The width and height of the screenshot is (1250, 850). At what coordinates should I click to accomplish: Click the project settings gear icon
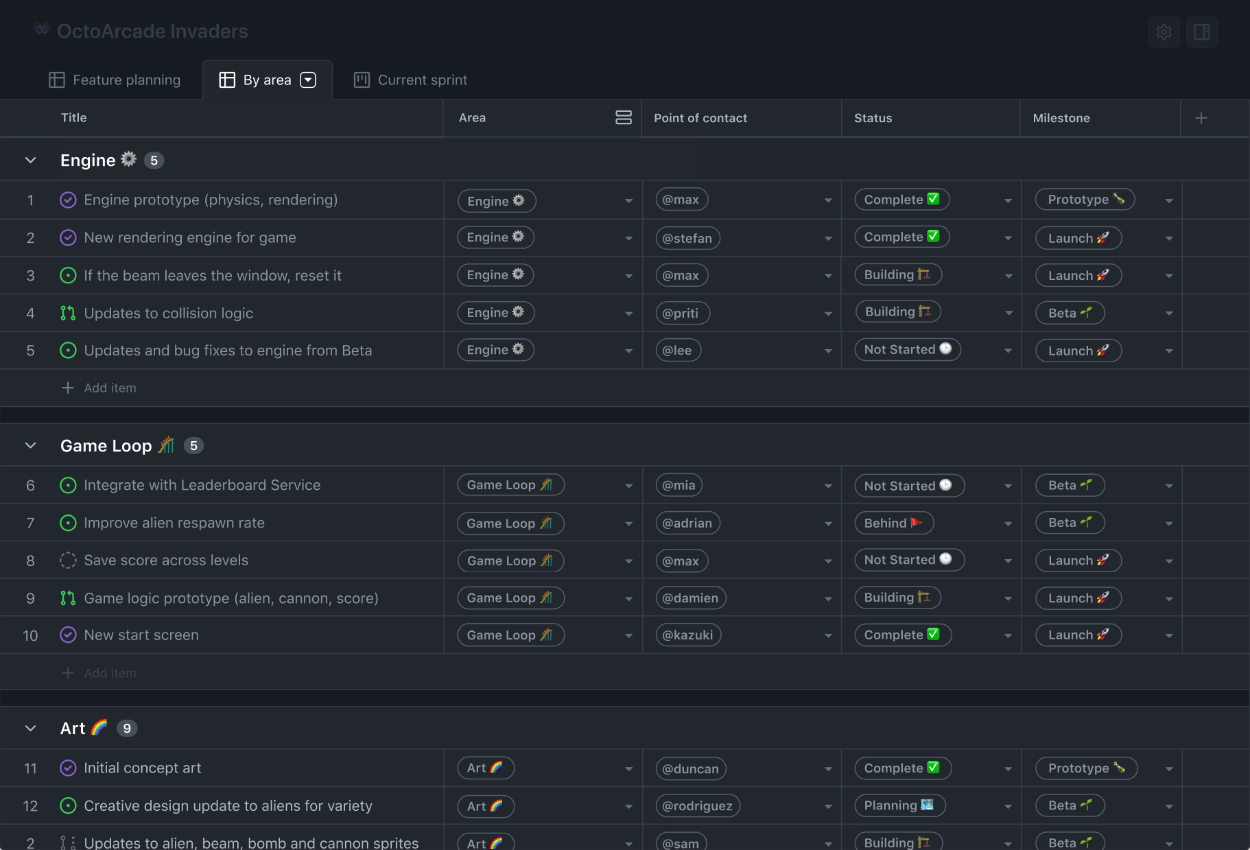click(x=1163, y=31)
